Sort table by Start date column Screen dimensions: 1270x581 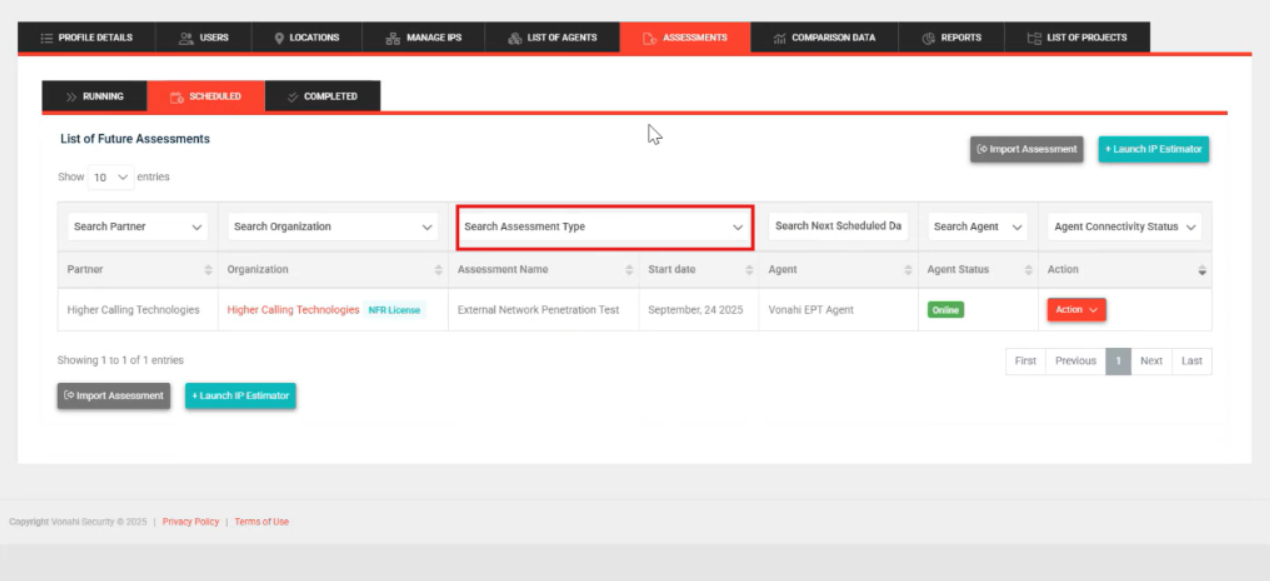pyautogui.click(x=749, y=270)
